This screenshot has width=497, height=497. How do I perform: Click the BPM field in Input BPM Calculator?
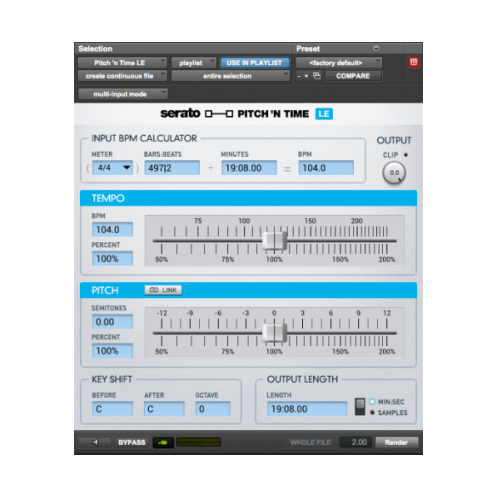326,168
